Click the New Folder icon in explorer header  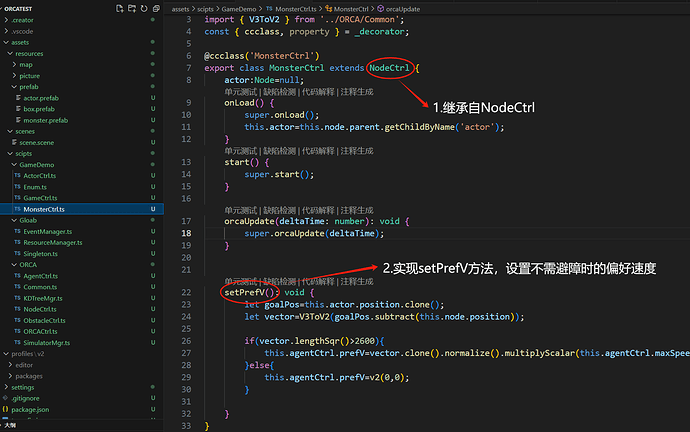click(132, 8)
